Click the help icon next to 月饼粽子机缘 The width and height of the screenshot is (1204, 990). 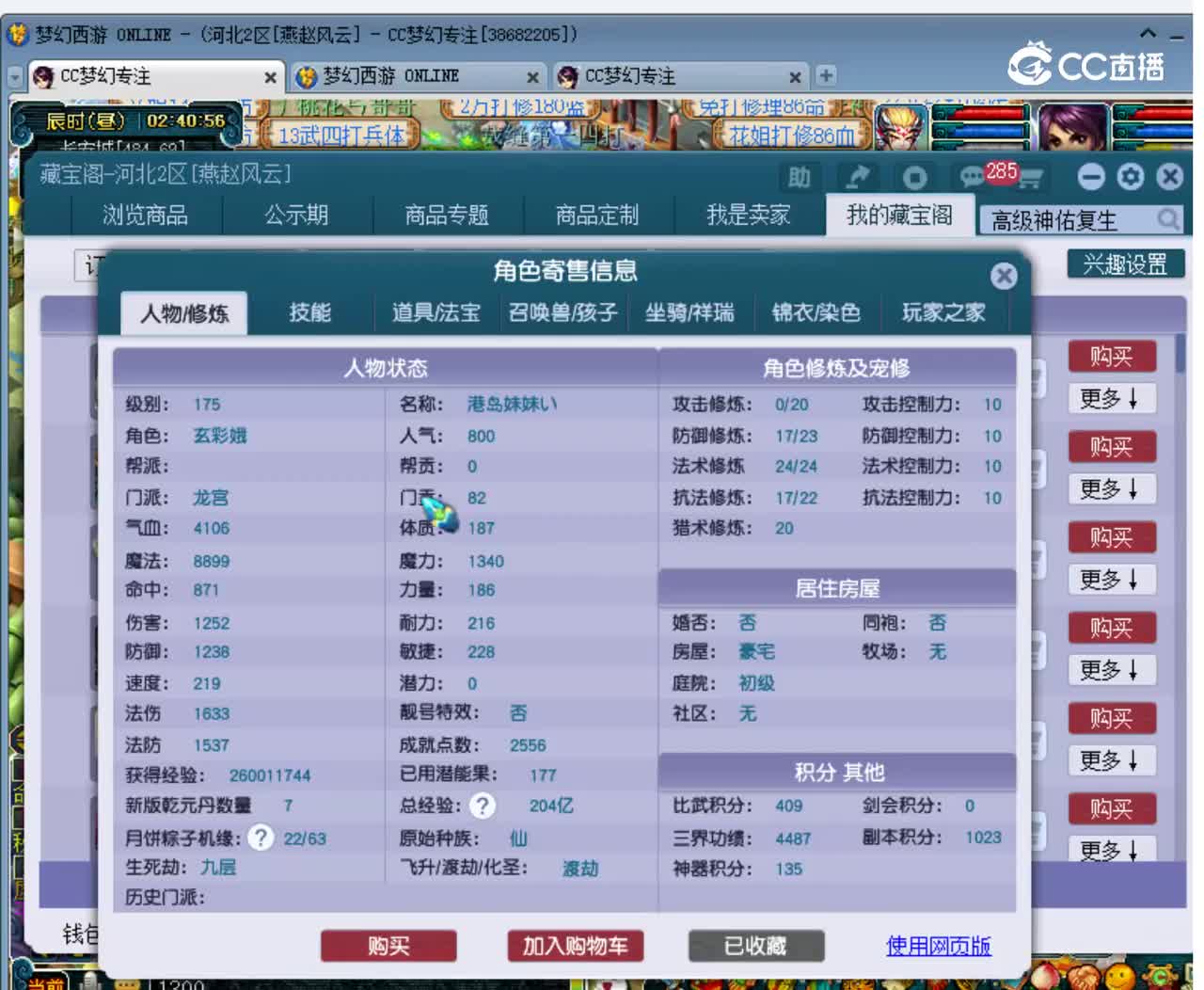tap(261, 838)
